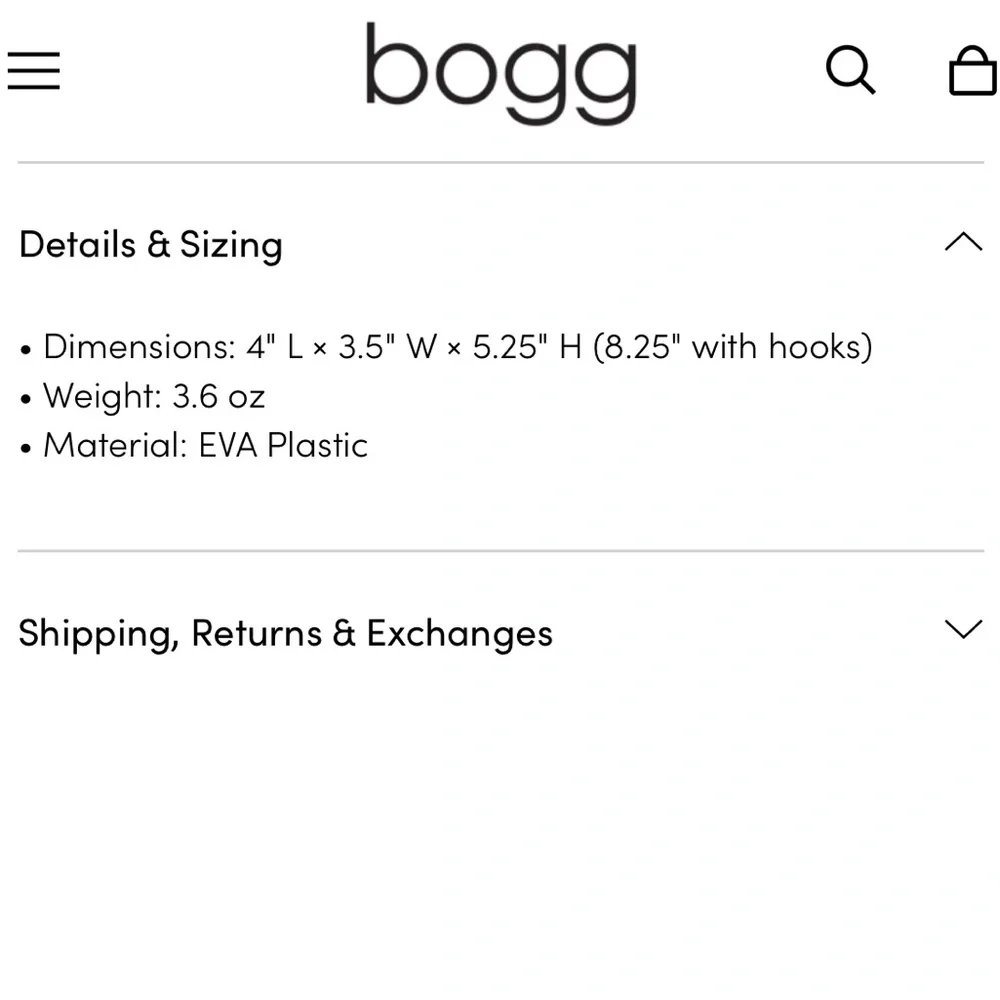Viewport: 1000px width, 1000px height.
Task: Select the Shipping, Returns & Exchanges heading
Action: pyautogui.click(x=285, y=632)
